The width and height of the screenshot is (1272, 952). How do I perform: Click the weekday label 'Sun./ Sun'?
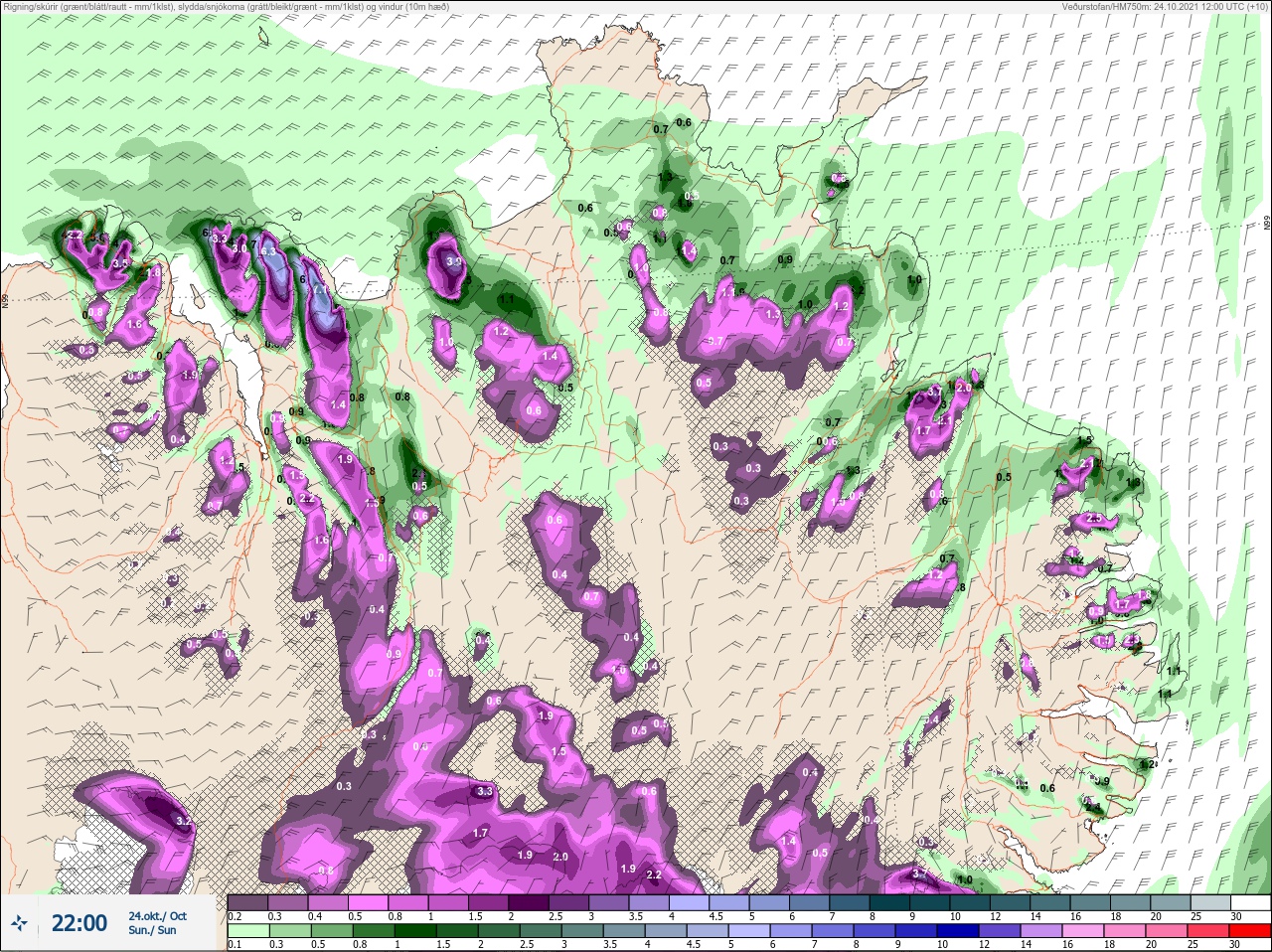(x=151, y=930)
